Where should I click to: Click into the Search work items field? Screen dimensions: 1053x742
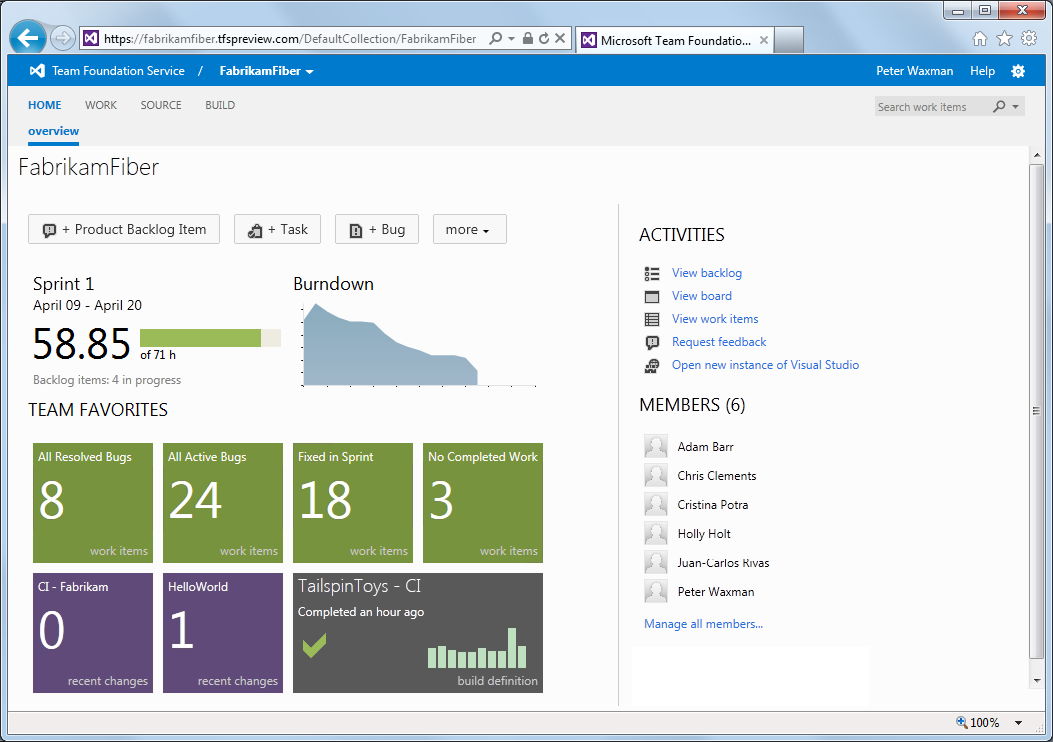click(932, 106)
